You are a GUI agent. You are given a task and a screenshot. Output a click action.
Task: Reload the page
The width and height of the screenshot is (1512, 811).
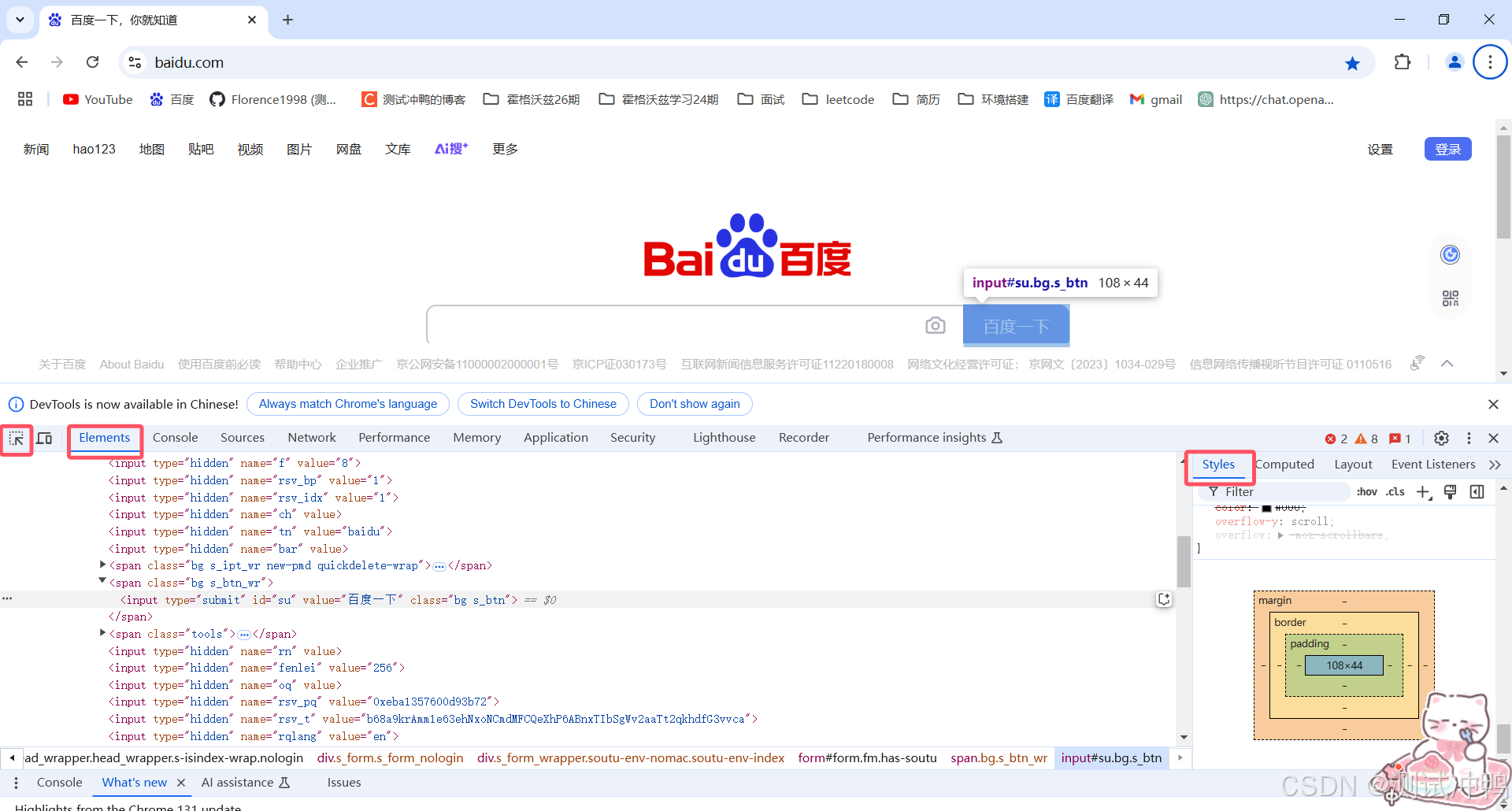(92, 62)
